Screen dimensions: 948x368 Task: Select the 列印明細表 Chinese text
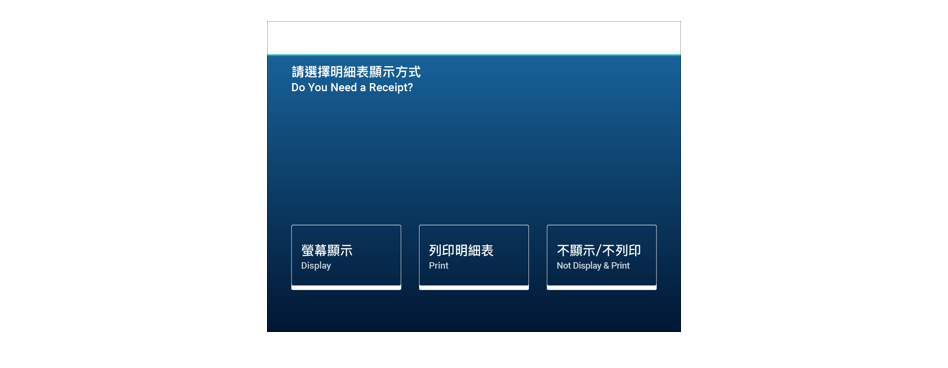[461, 250]
